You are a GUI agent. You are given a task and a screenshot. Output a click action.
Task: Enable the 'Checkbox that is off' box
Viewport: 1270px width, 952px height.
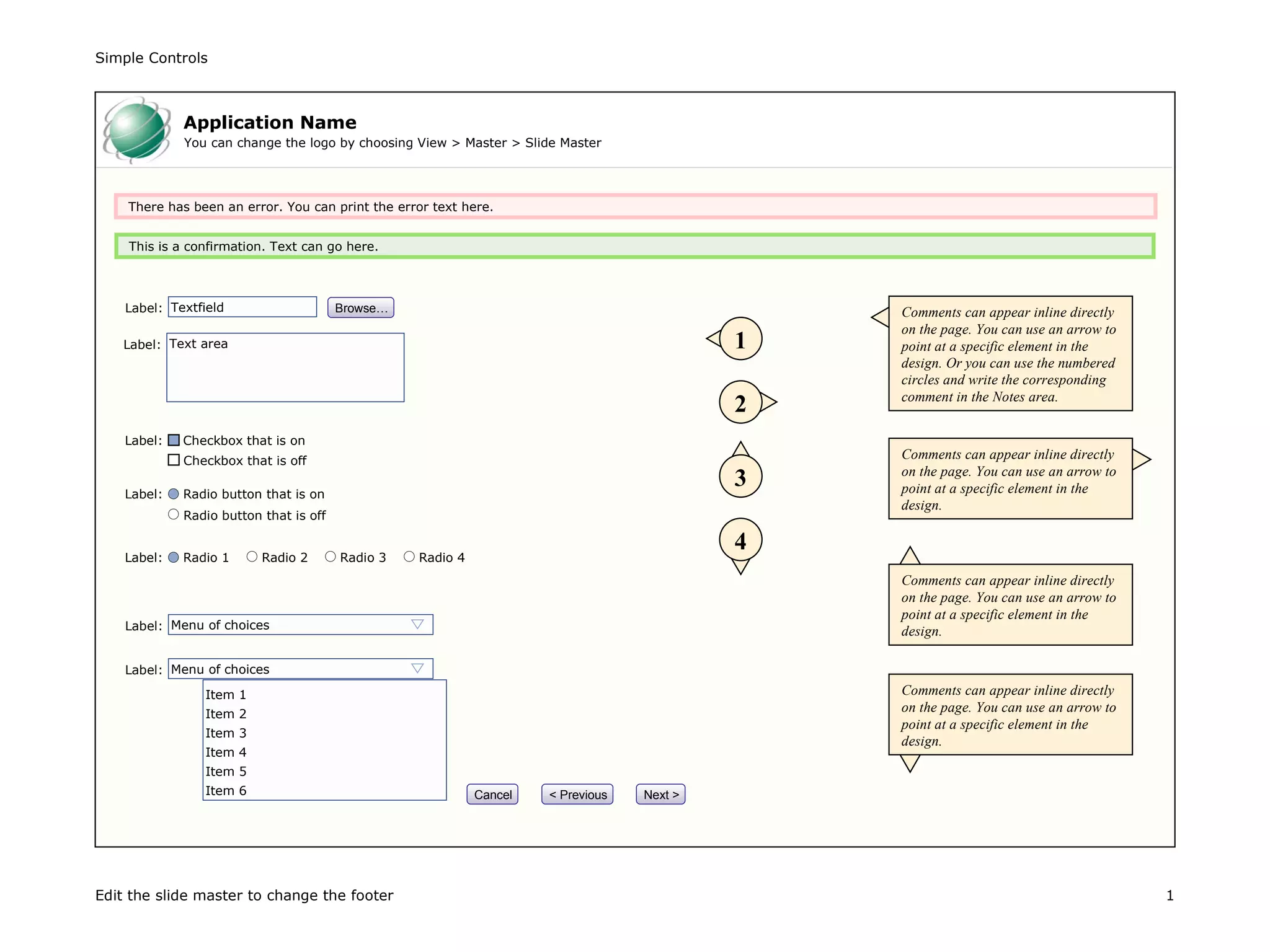pyautogui.click(x=174, y=460)
